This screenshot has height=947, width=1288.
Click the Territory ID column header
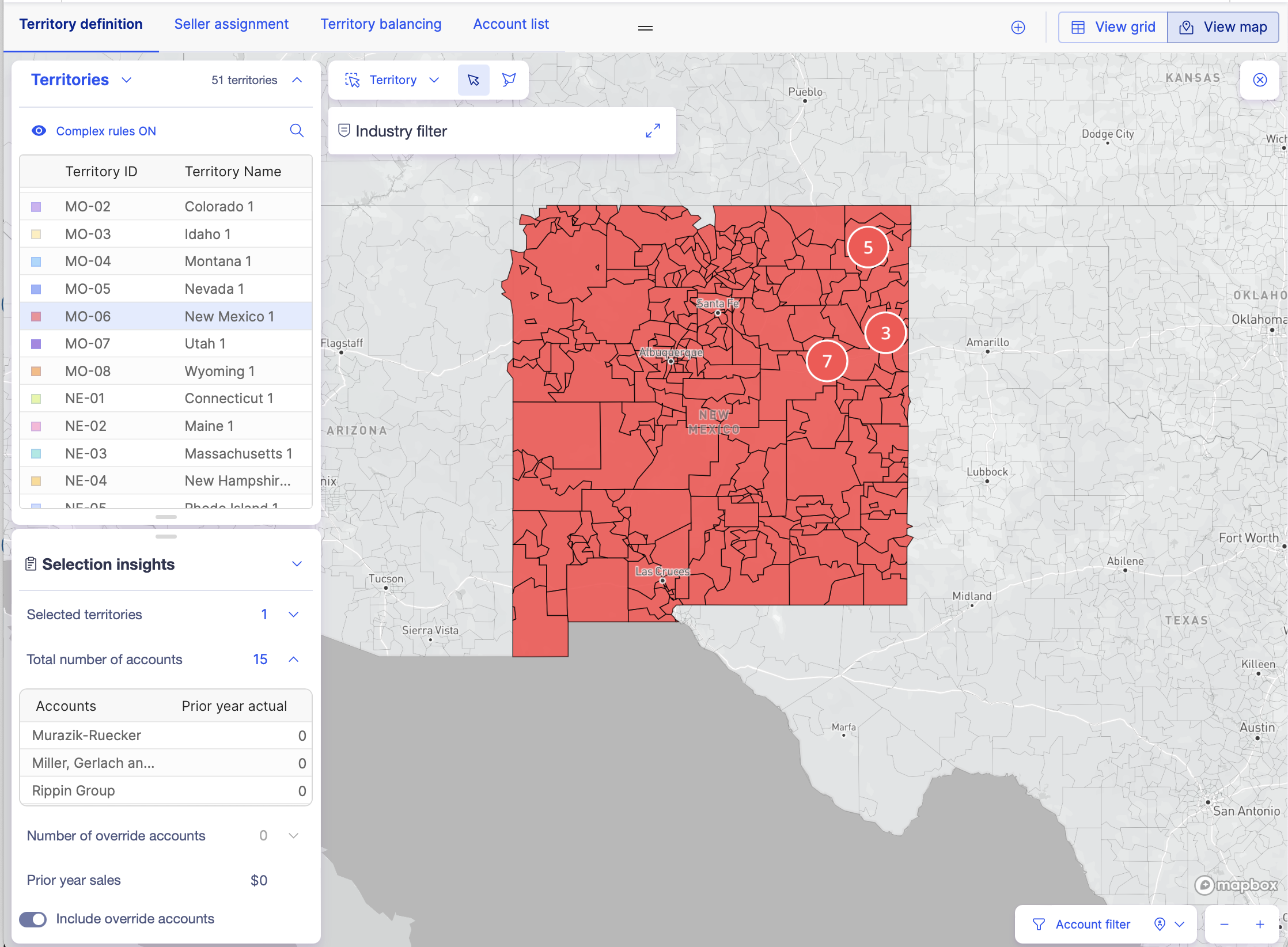[x=101, y=172]
